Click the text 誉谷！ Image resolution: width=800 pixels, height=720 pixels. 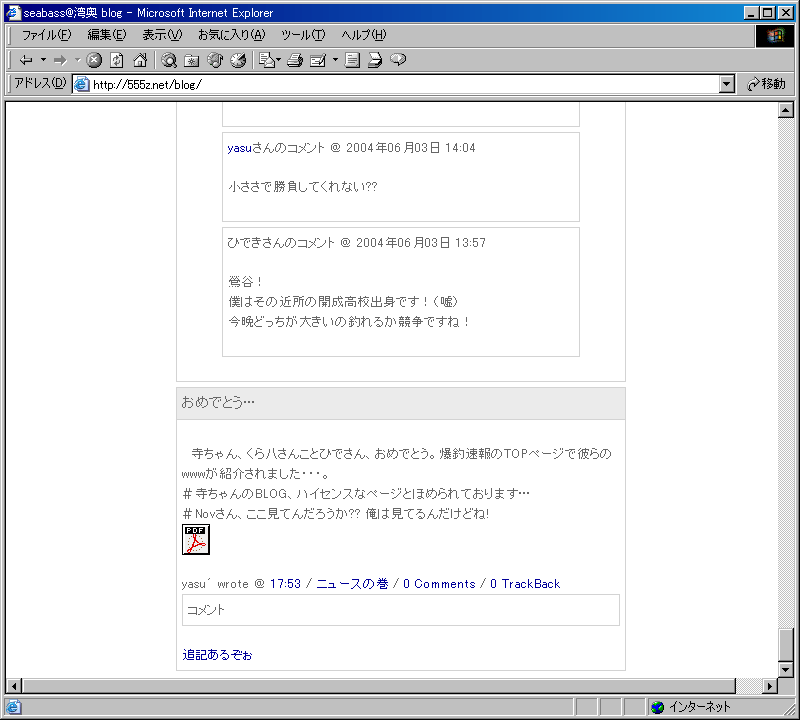[245, 282]
